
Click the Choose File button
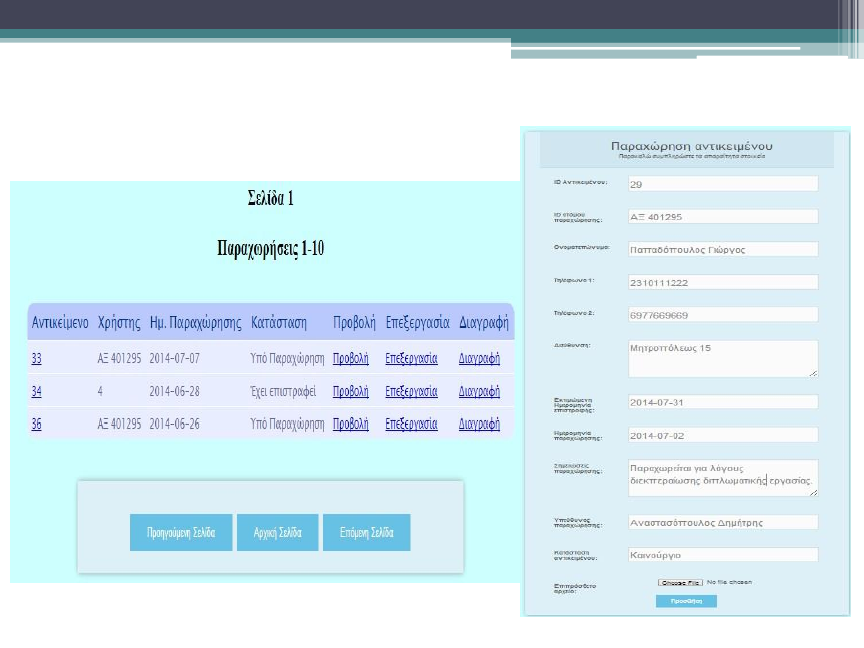679,582
